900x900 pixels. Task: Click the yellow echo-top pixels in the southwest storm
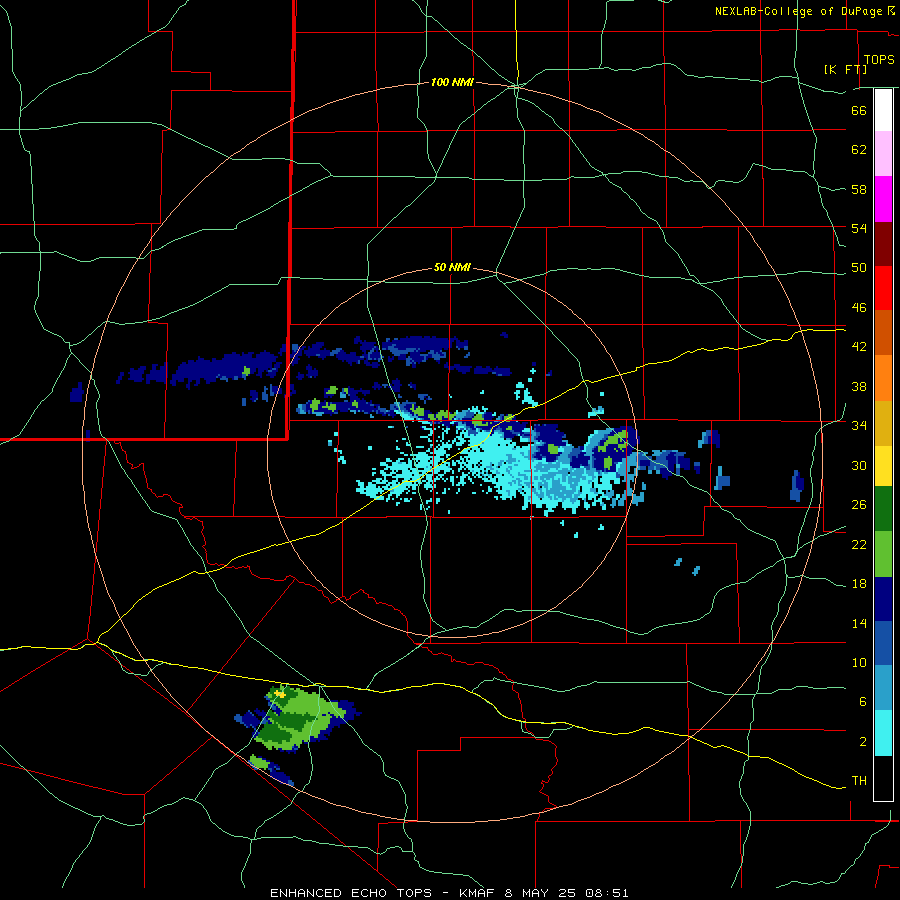click(280, 694)
